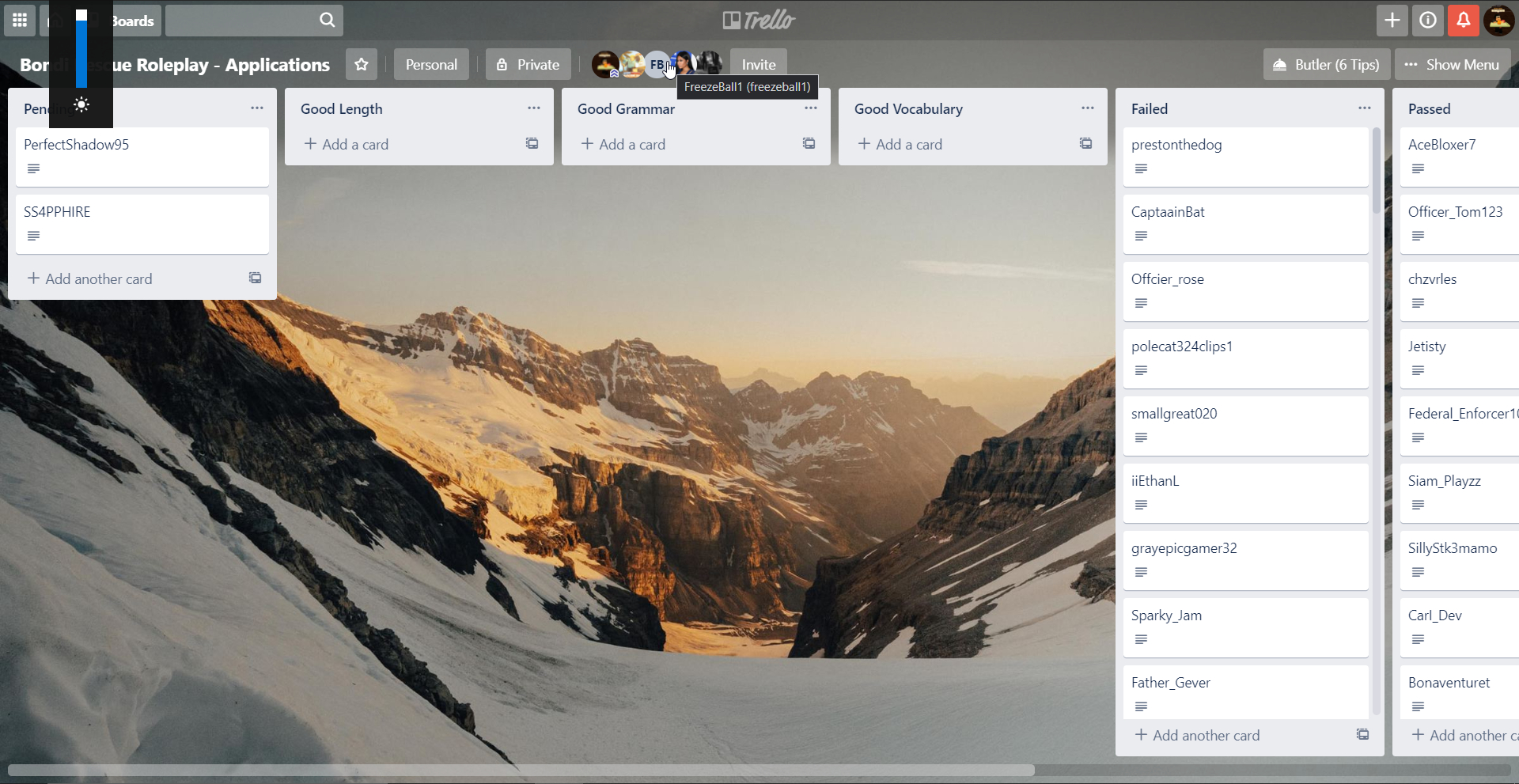Viewport: 1519px width, 784px height.
Task: Open the Pending list options menu
Action: click(x=256, y=108)
